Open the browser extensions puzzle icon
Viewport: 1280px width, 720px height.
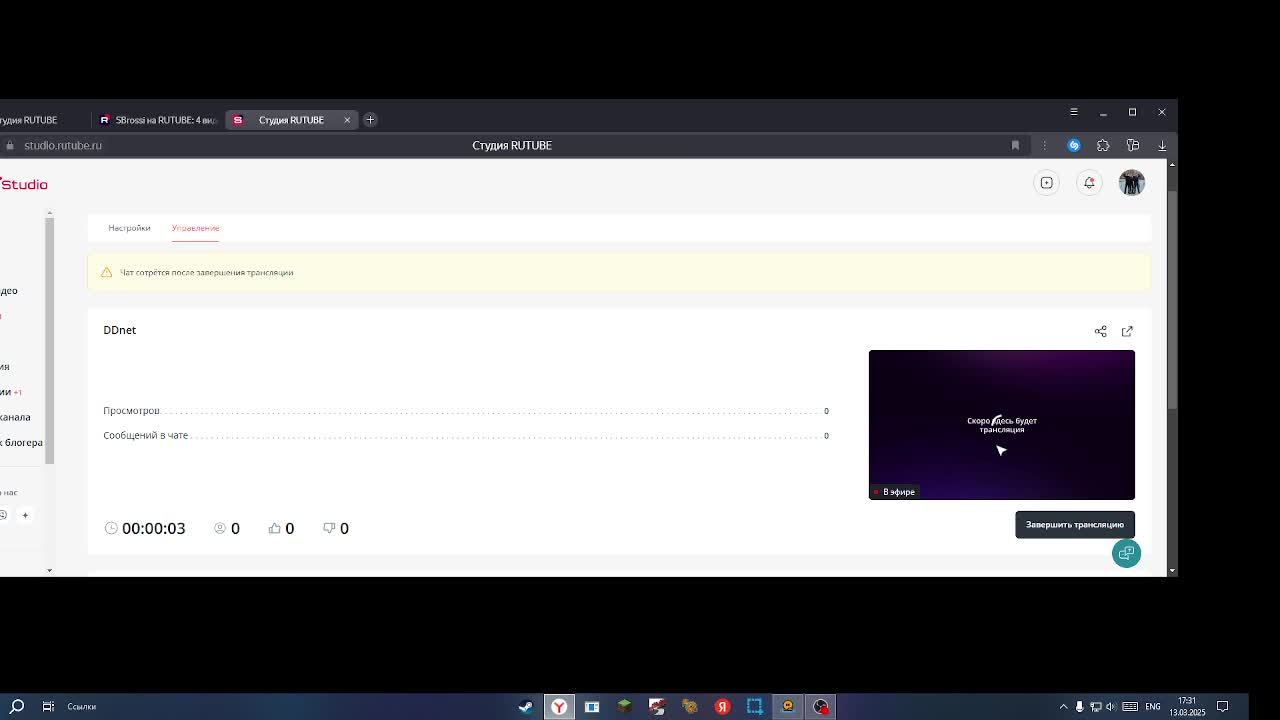[x=1103, y=145]
